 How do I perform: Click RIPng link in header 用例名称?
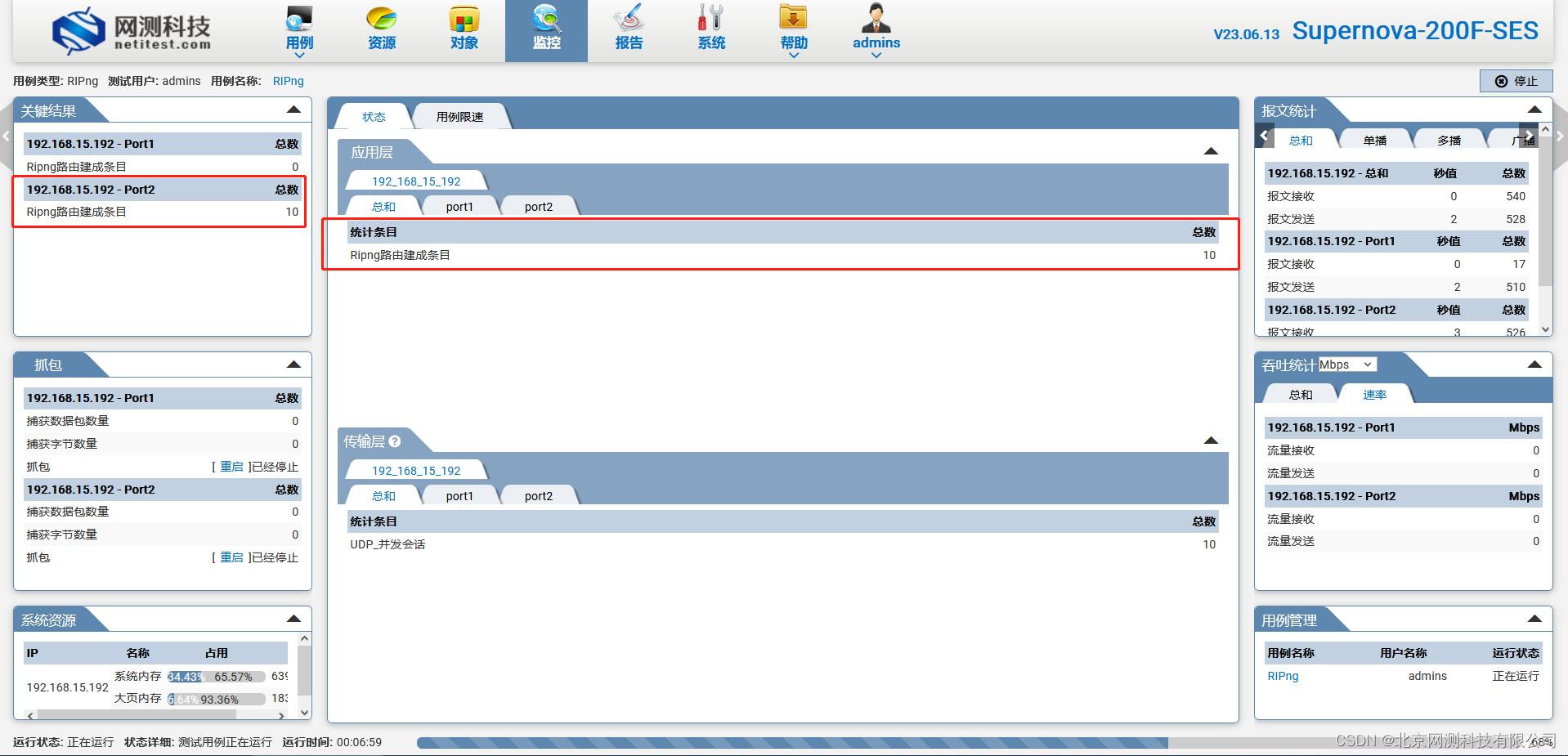pyautogui.click(x=289, y=81)
